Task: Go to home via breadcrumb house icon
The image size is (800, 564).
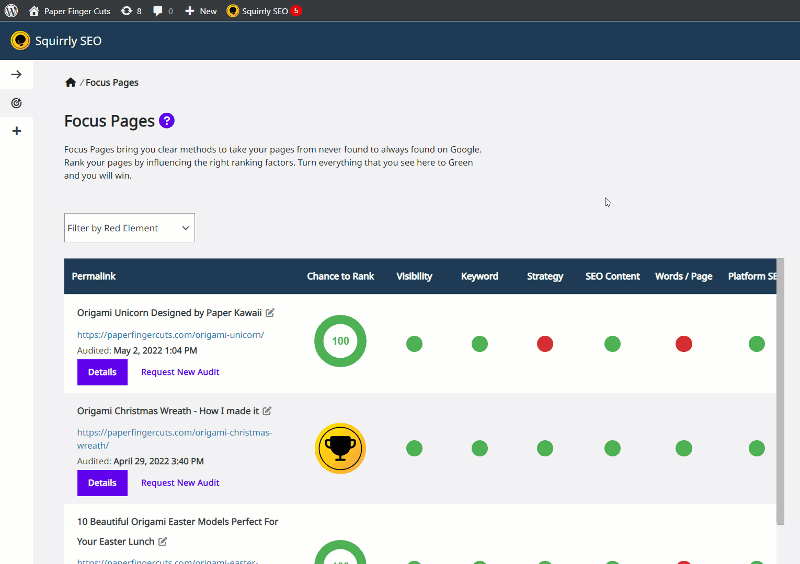Action: (70, 82)
